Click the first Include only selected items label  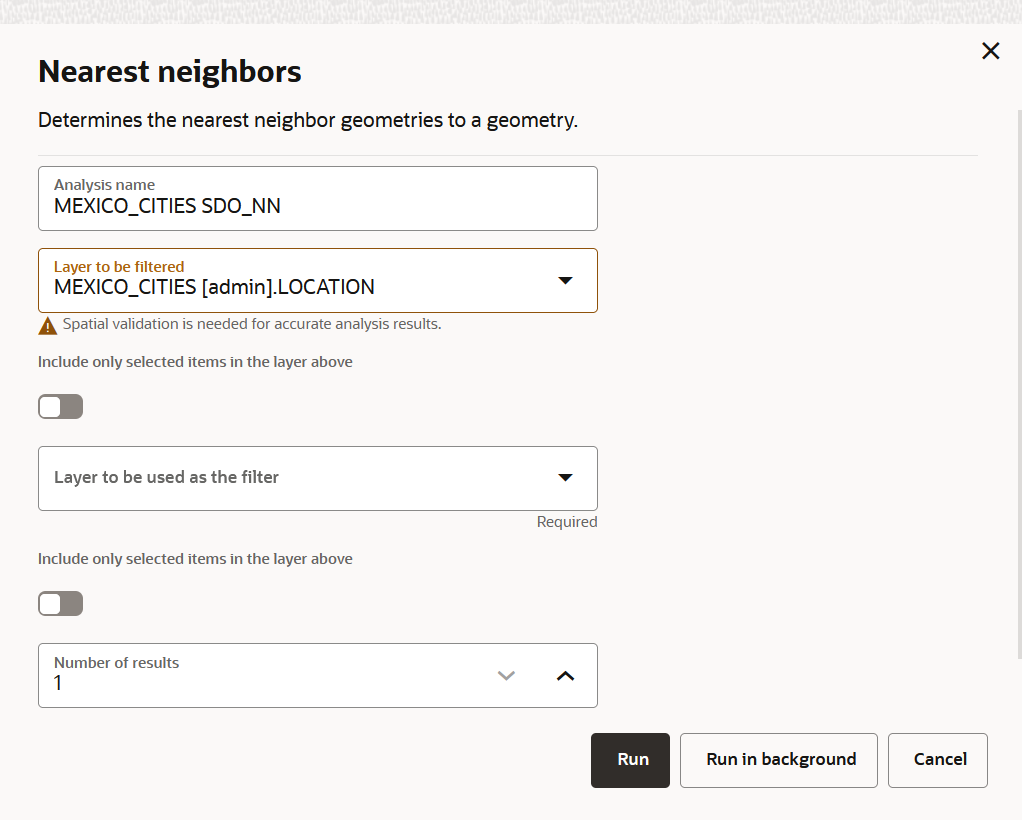[x=195, y=362]
